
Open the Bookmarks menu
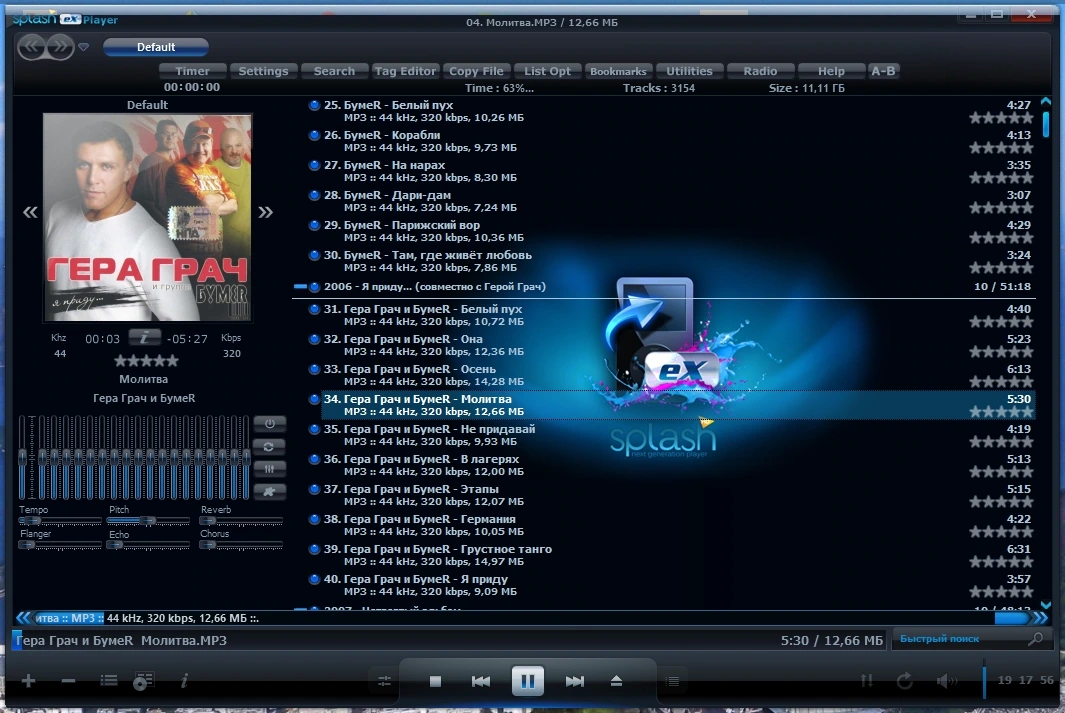click(x=618, y=71)
